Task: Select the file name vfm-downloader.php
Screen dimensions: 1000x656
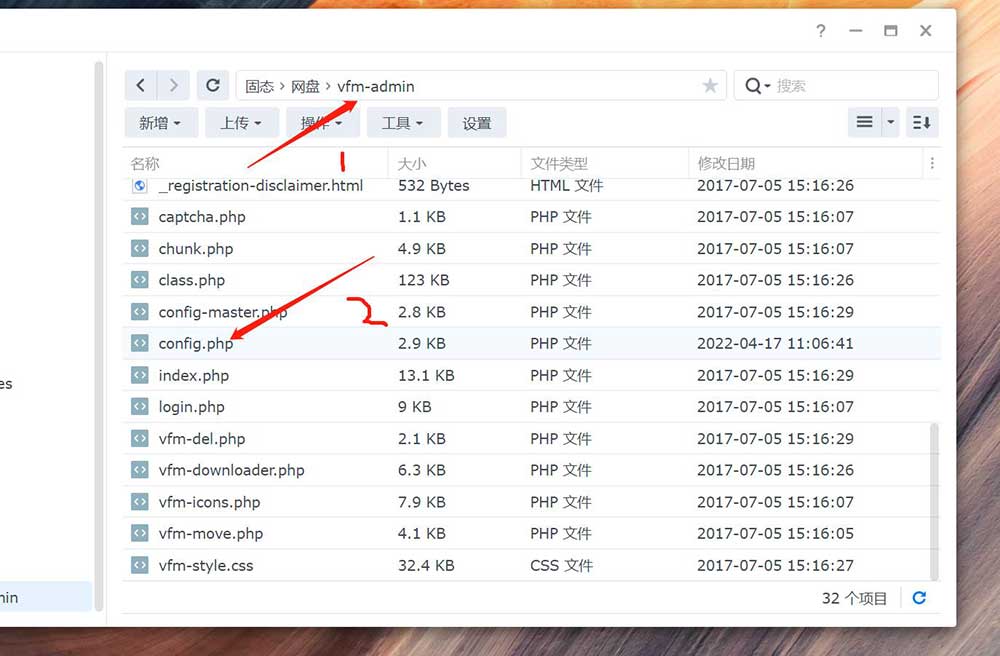Action: click(x=232, y=470)
